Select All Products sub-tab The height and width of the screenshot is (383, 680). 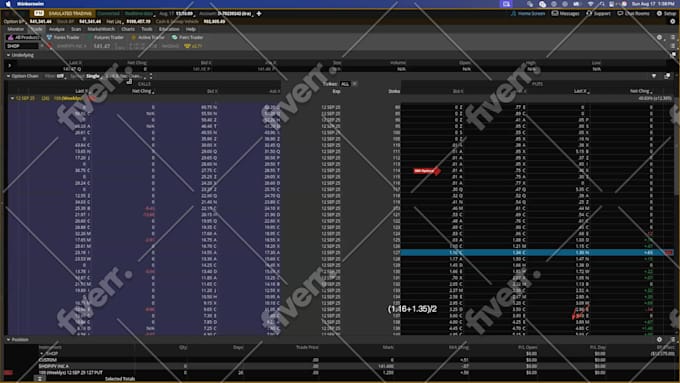tap(23, 37)
